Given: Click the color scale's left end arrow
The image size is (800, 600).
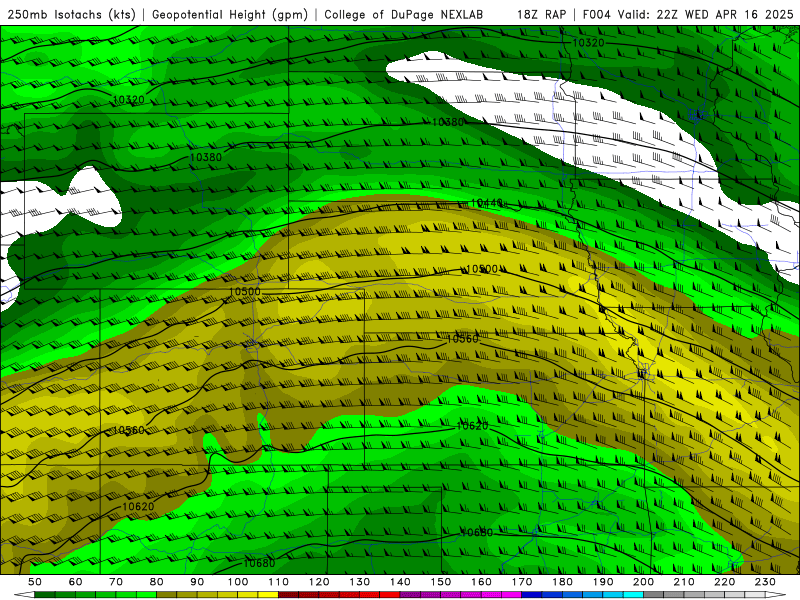Looking at the screenshot, I should click(x=24, y=595).
